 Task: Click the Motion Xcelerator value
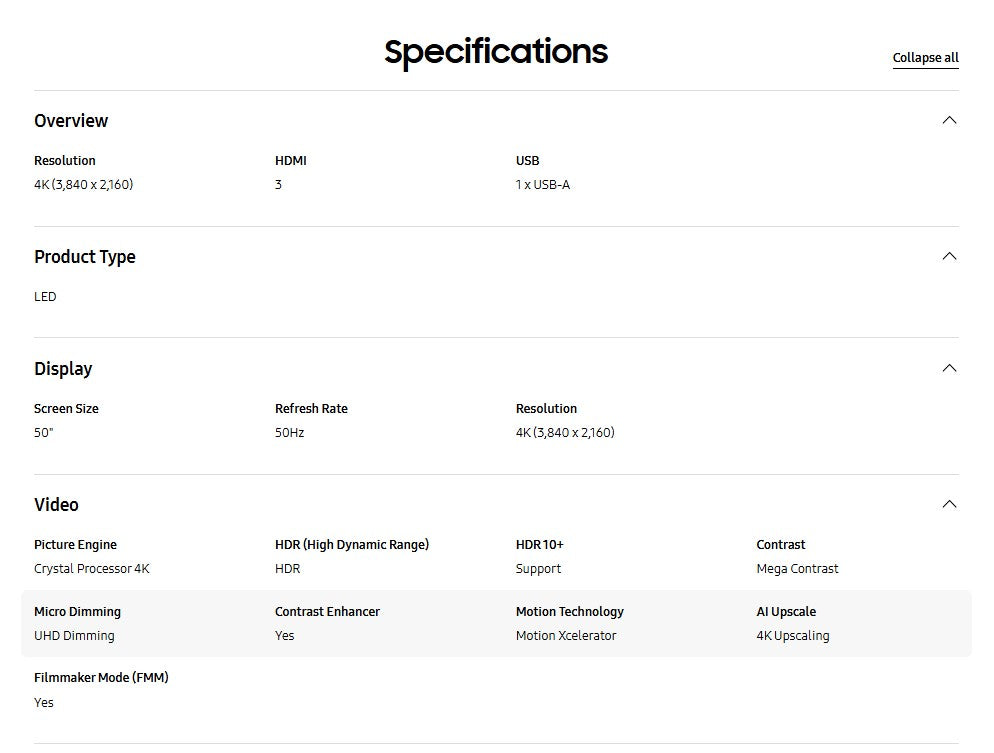coord(566,636)
